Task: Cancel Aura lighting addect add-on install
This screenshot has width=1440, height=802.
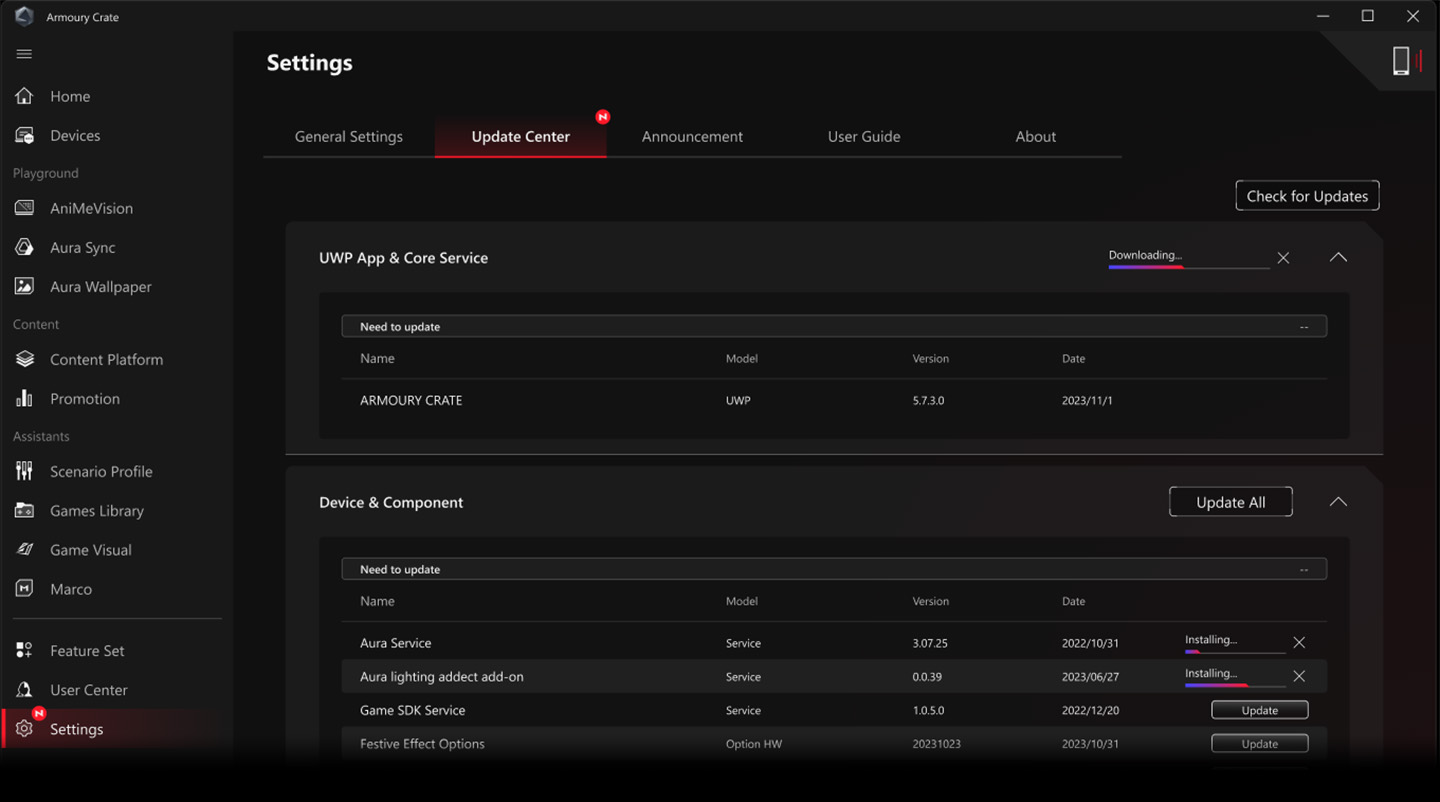Action: click(1299, 677)
